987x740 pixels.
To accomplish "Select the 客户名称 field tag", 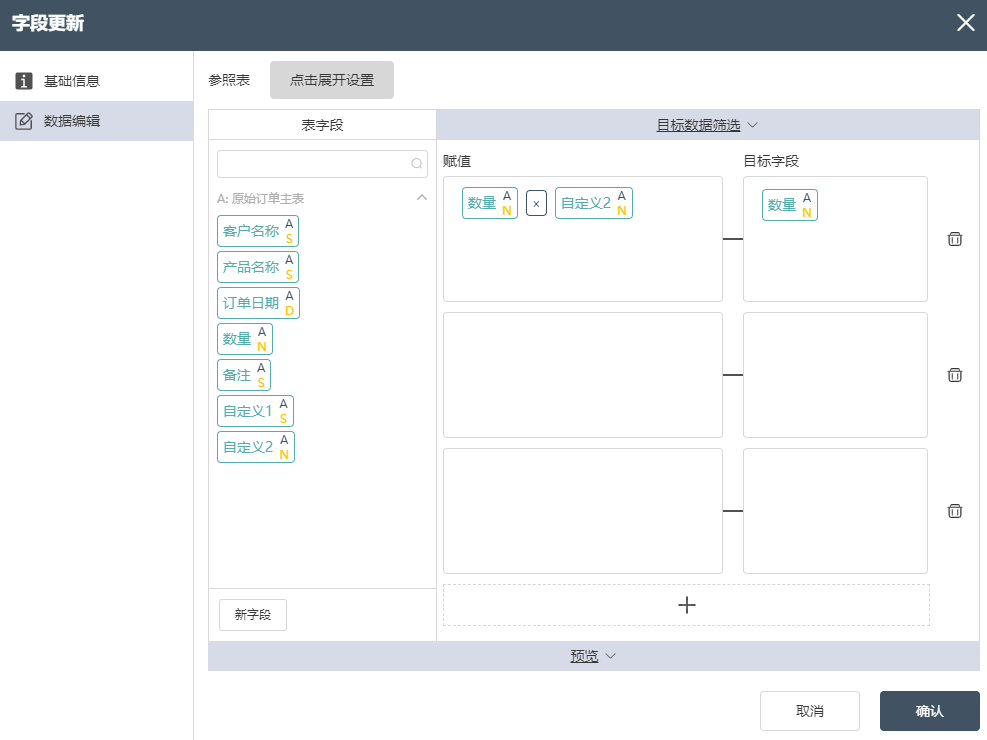I will tap(257, 231).
